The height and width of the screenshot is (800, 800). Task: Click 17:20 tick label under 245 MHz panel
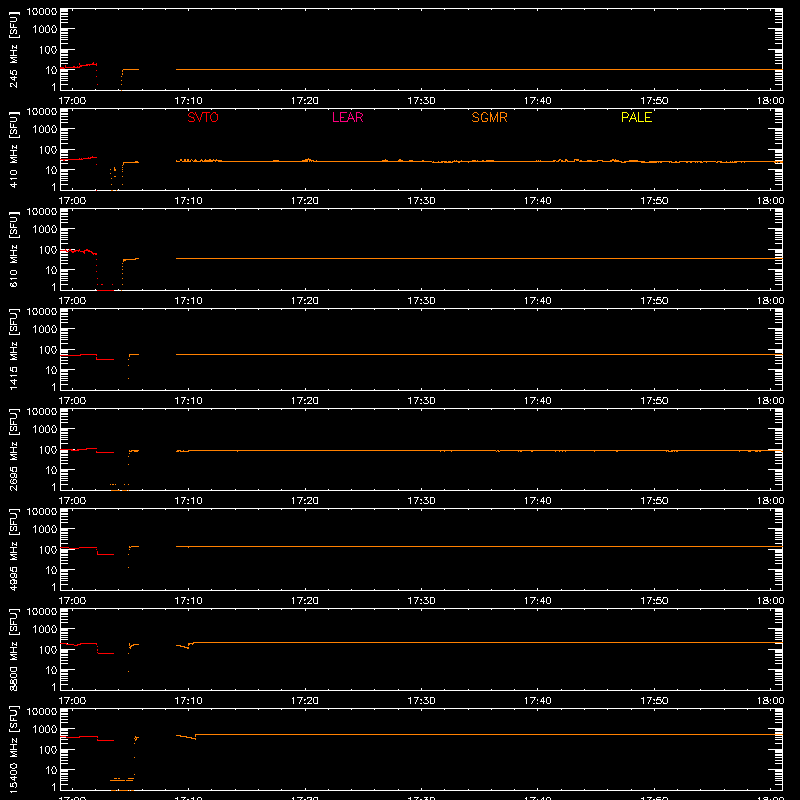tap(305, 101)
